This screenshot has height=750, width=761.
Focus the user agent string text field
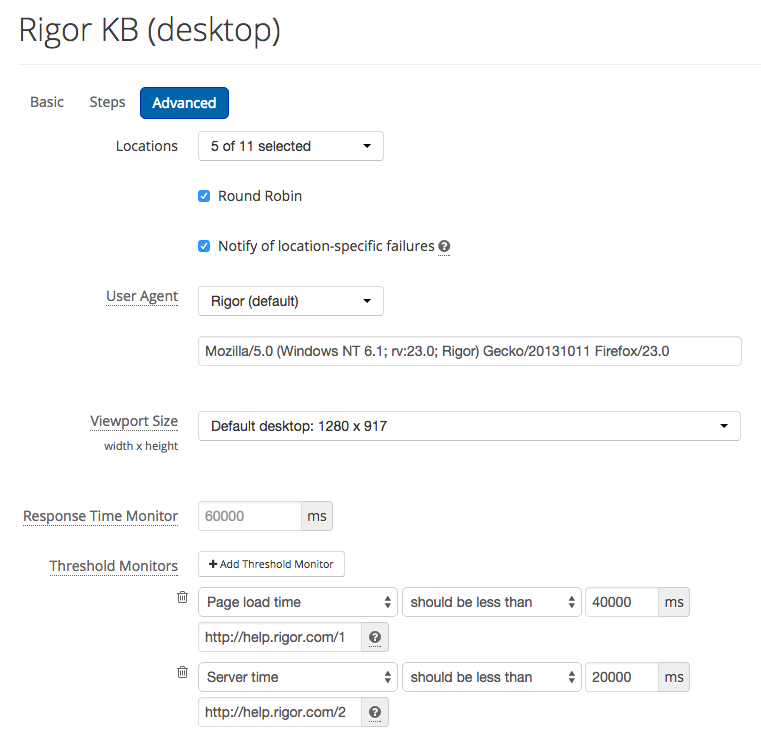469,351
